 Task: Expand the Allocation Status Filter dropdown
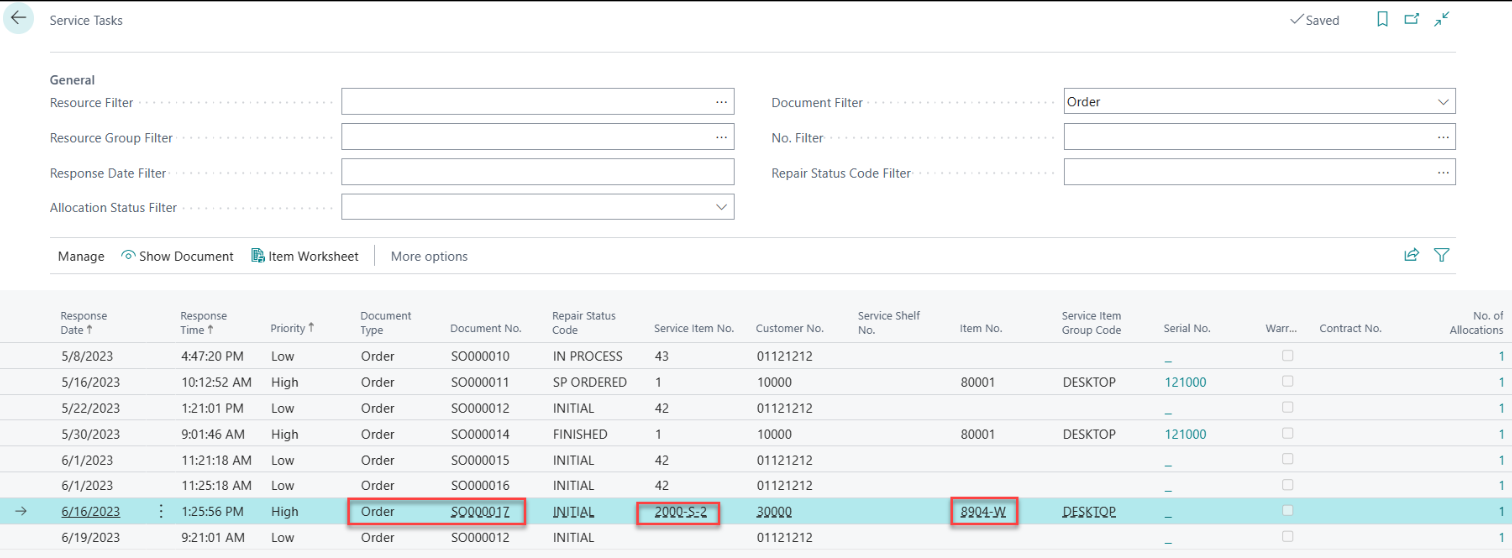pyautogui.click(x=721, y=207)
